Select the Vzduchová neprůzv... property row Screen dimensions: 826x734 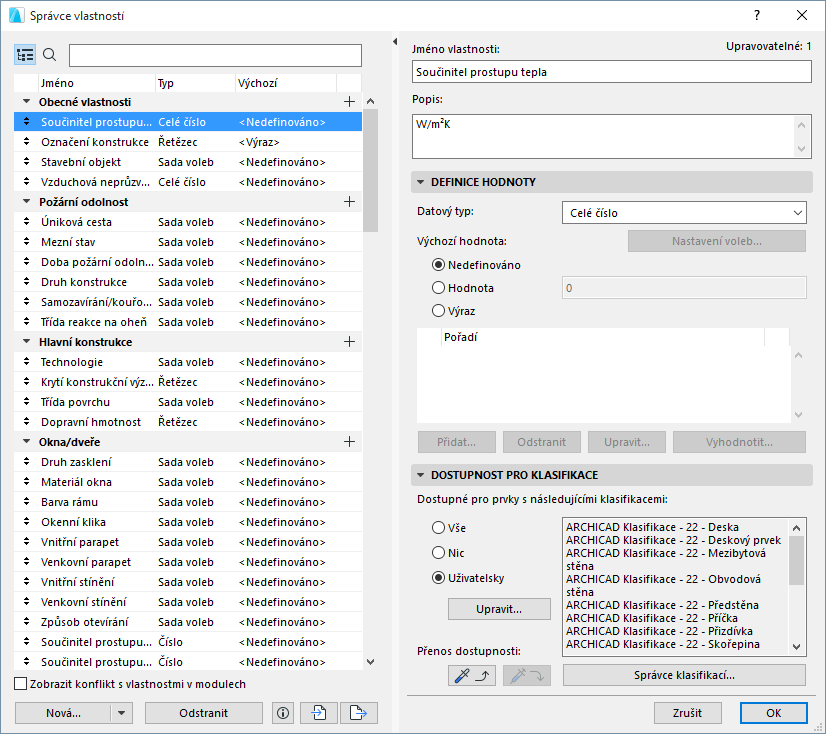pyautogui.click(x=188, y=182)
